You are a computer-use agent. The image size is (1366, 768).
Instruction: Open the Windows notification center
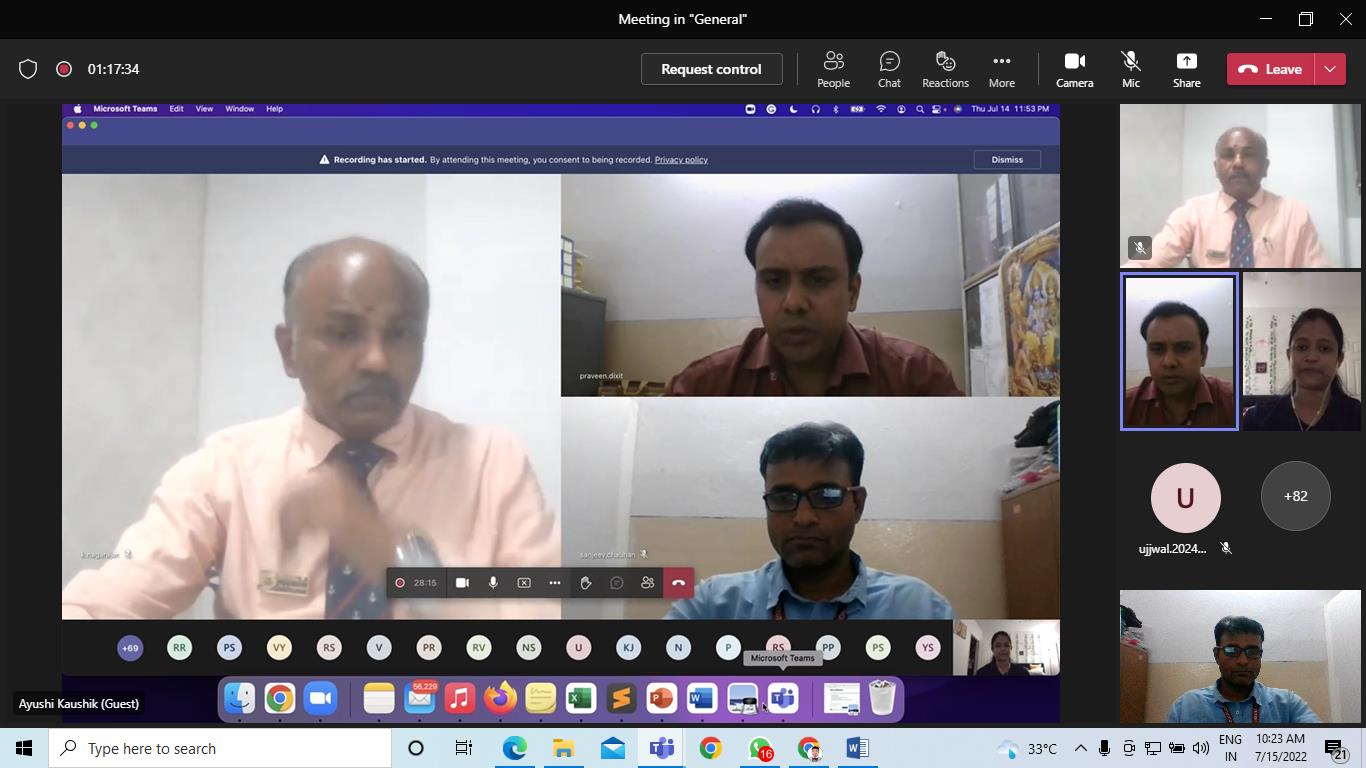[x=1336, y=748]
